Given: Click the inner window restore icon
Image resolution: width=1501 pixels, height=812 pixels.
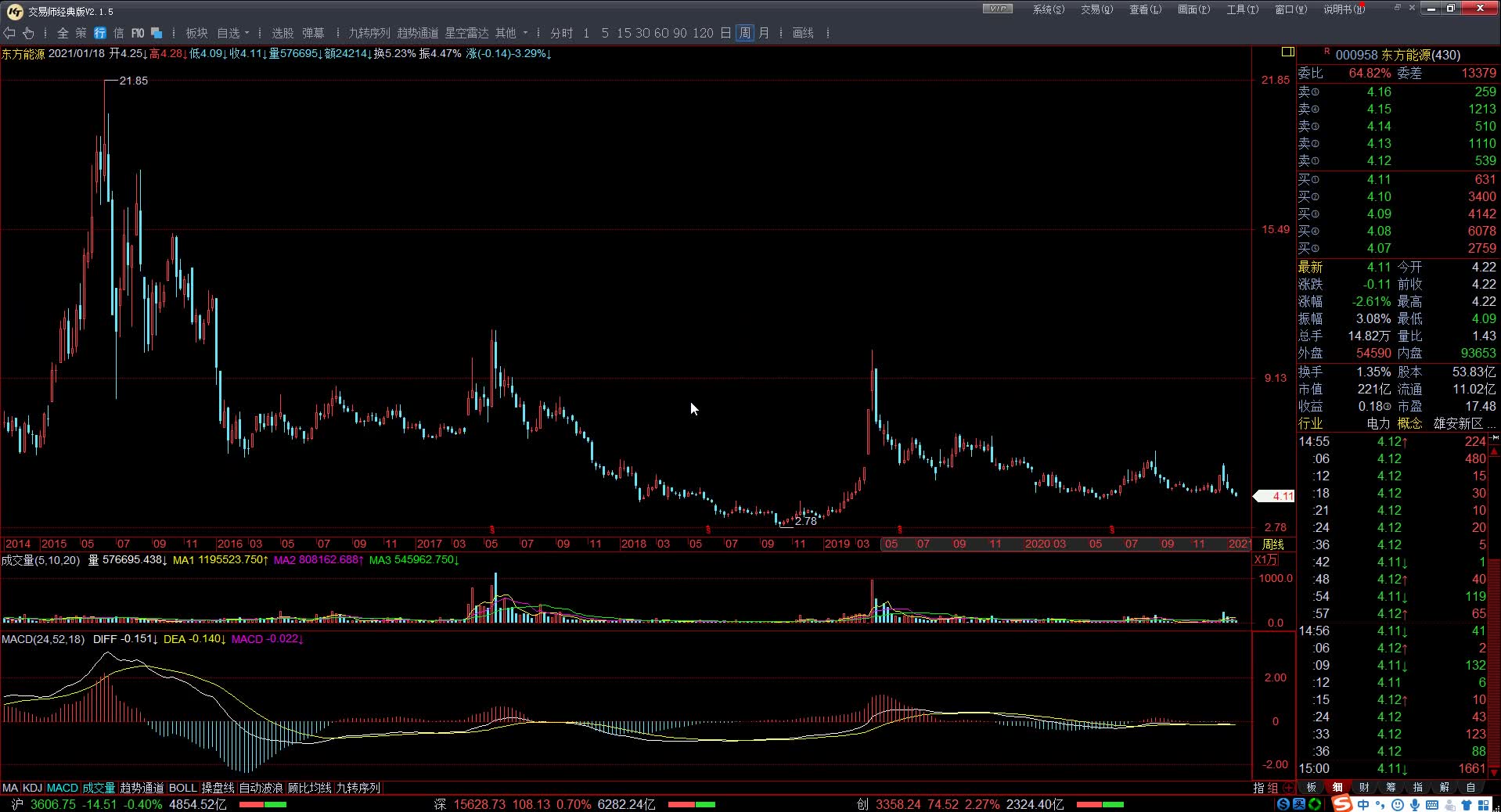Looking at the screenshot, I should [1398, 8].
